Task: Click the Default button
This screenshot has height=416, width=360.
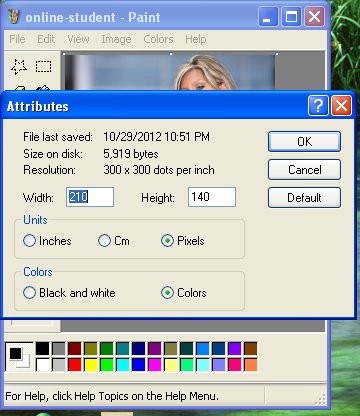Action: (304, 197)
